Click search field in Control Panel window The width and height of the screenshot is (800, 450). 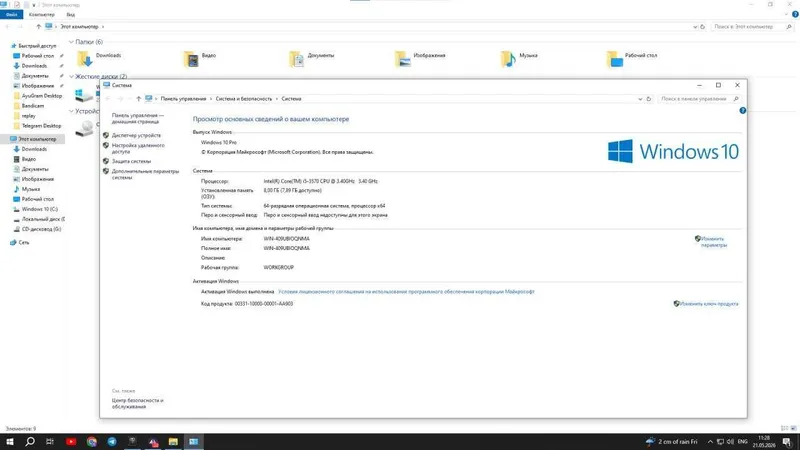[699, 99]
